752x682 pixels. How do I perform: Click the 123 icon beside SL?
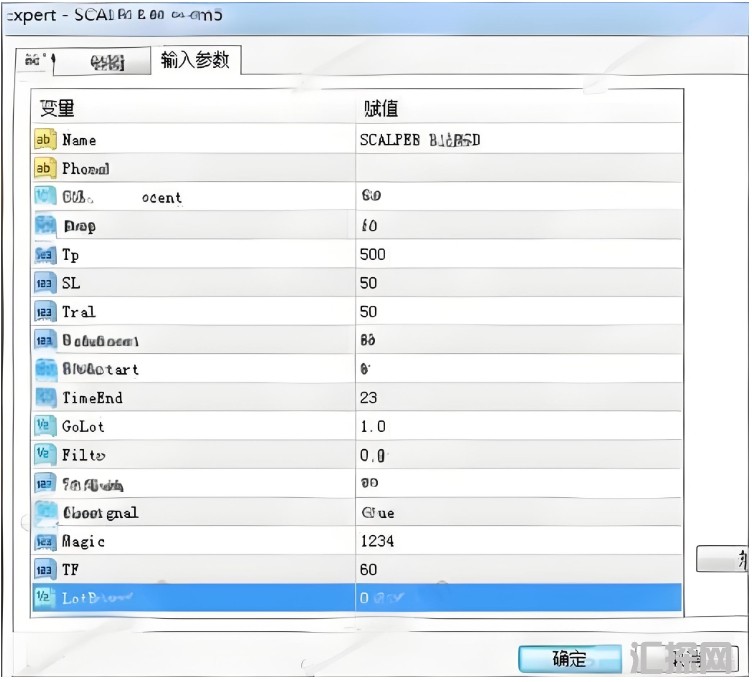[x=45, y=283]
